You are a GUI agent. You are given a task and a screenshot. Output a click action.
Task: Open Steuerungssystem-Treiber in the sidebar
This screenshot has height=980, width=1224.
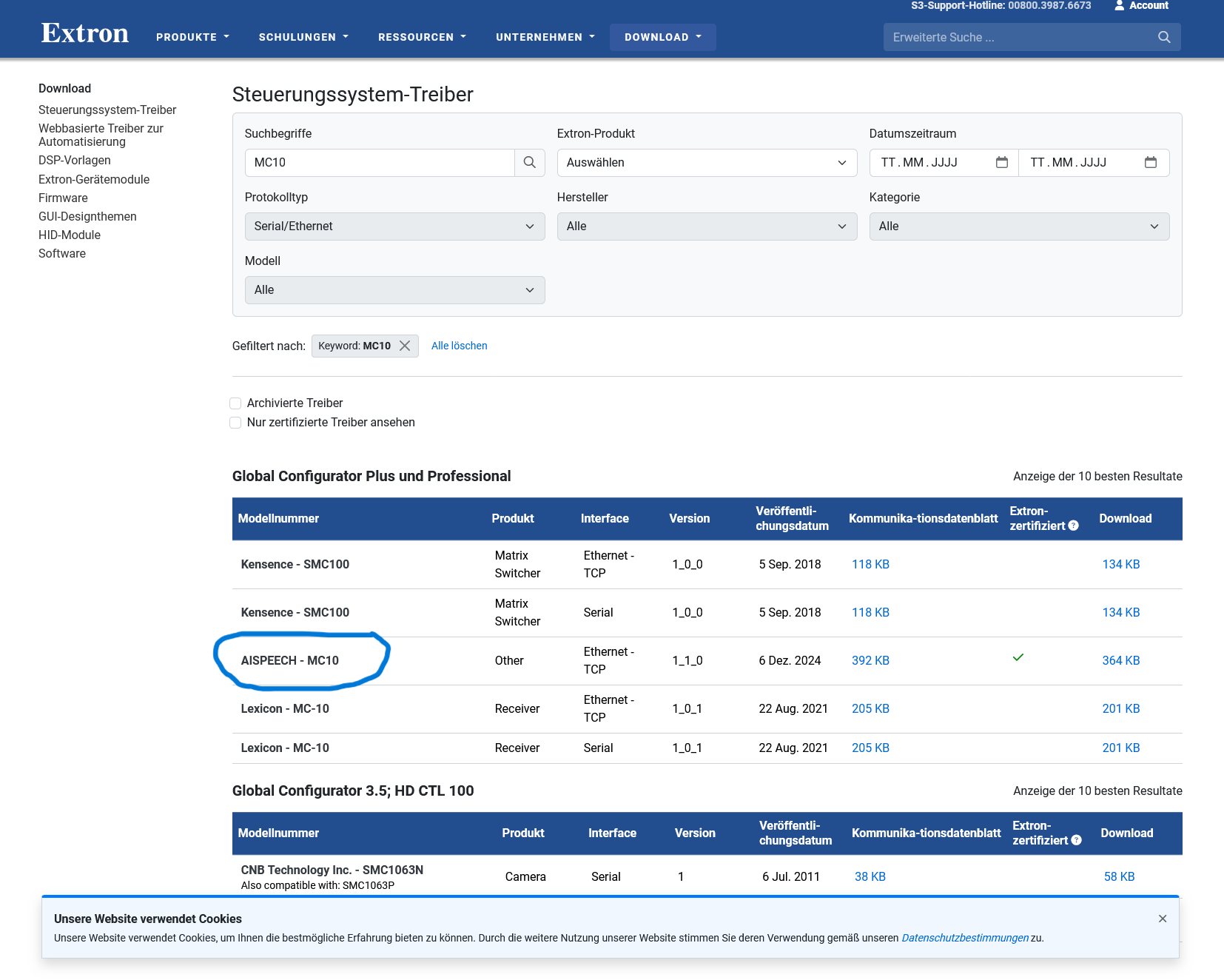(107, 110)
